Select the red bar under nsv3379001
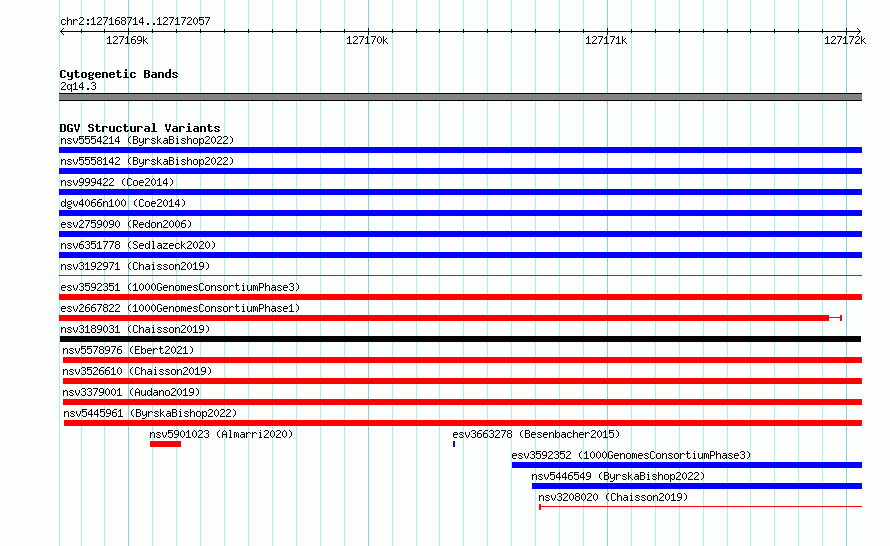The height and width of the screenshot is (546, 890). pos(463,402)
